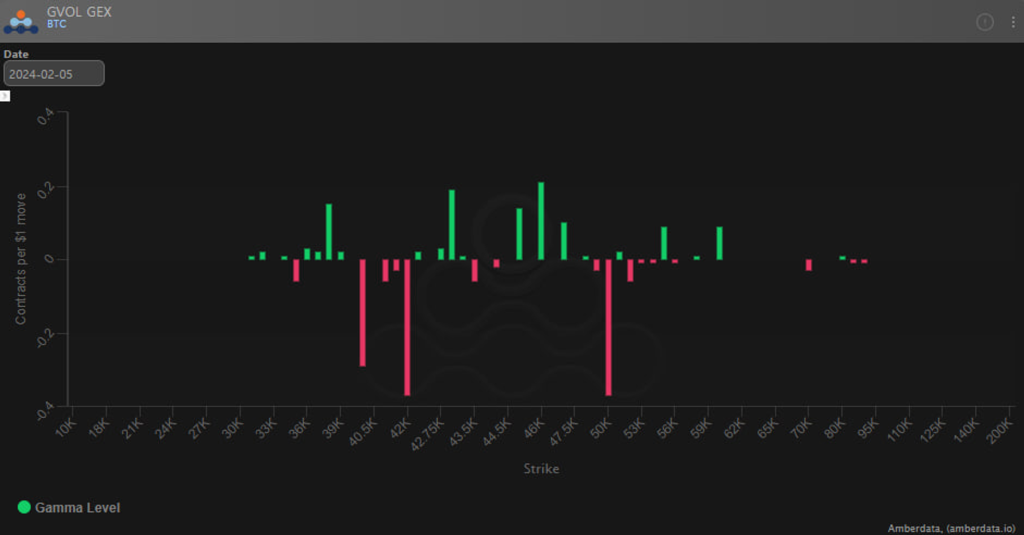This screenshot has width=1024, height=535.
Task: Toggle the Gamma Level legend series
Action: pyautogui.click(x=77, y=508)
